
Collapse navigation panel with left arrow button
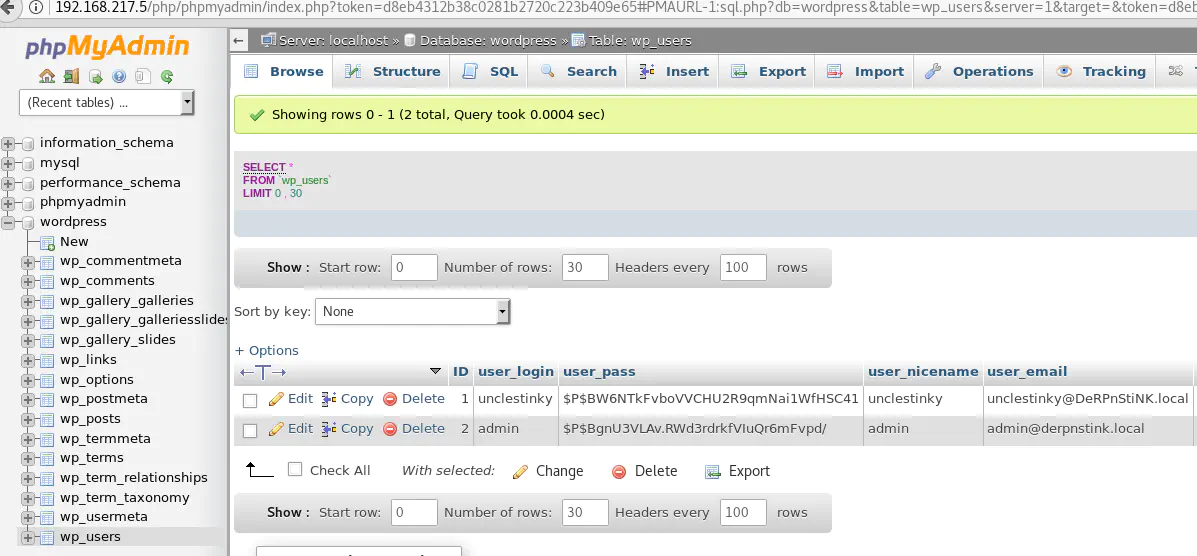click(239, 40)
